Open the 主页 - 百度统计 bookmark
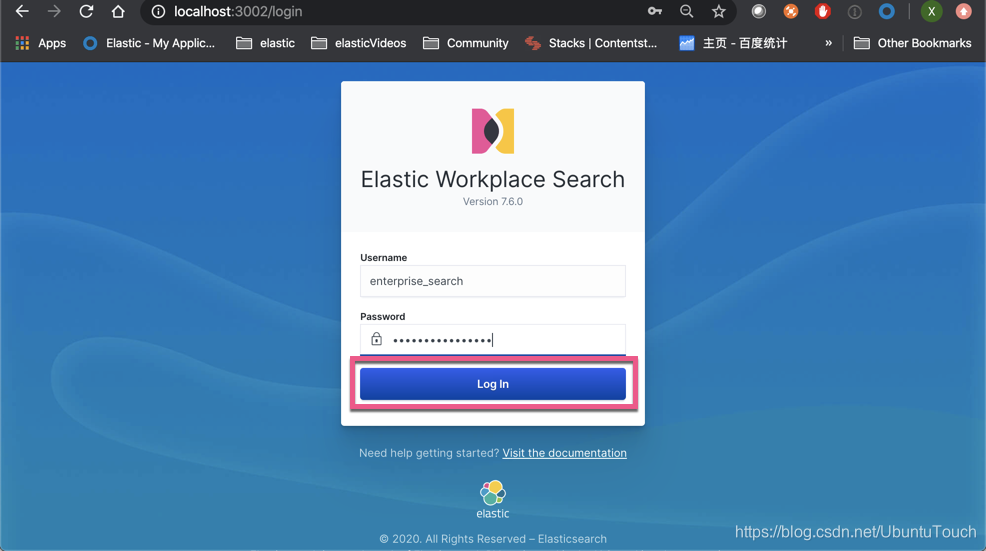The height and width of the screenshot is (551, 986). click(733, 43)
